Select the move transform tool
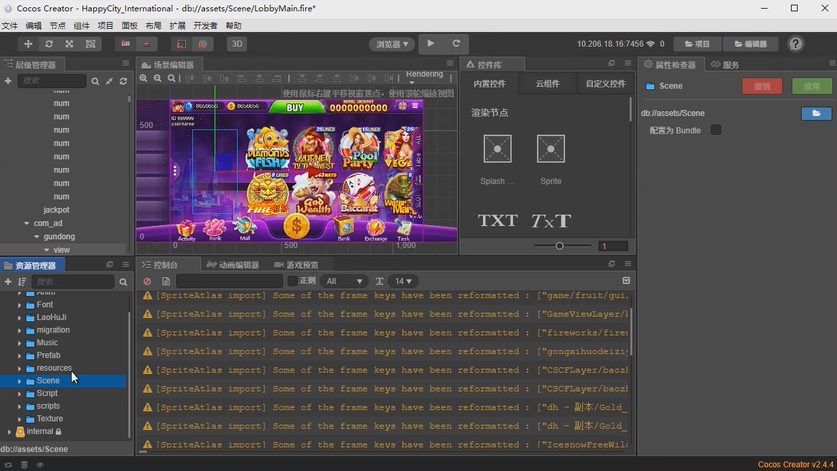Screen dimensions: 837x471 click(x=28, y=44)
